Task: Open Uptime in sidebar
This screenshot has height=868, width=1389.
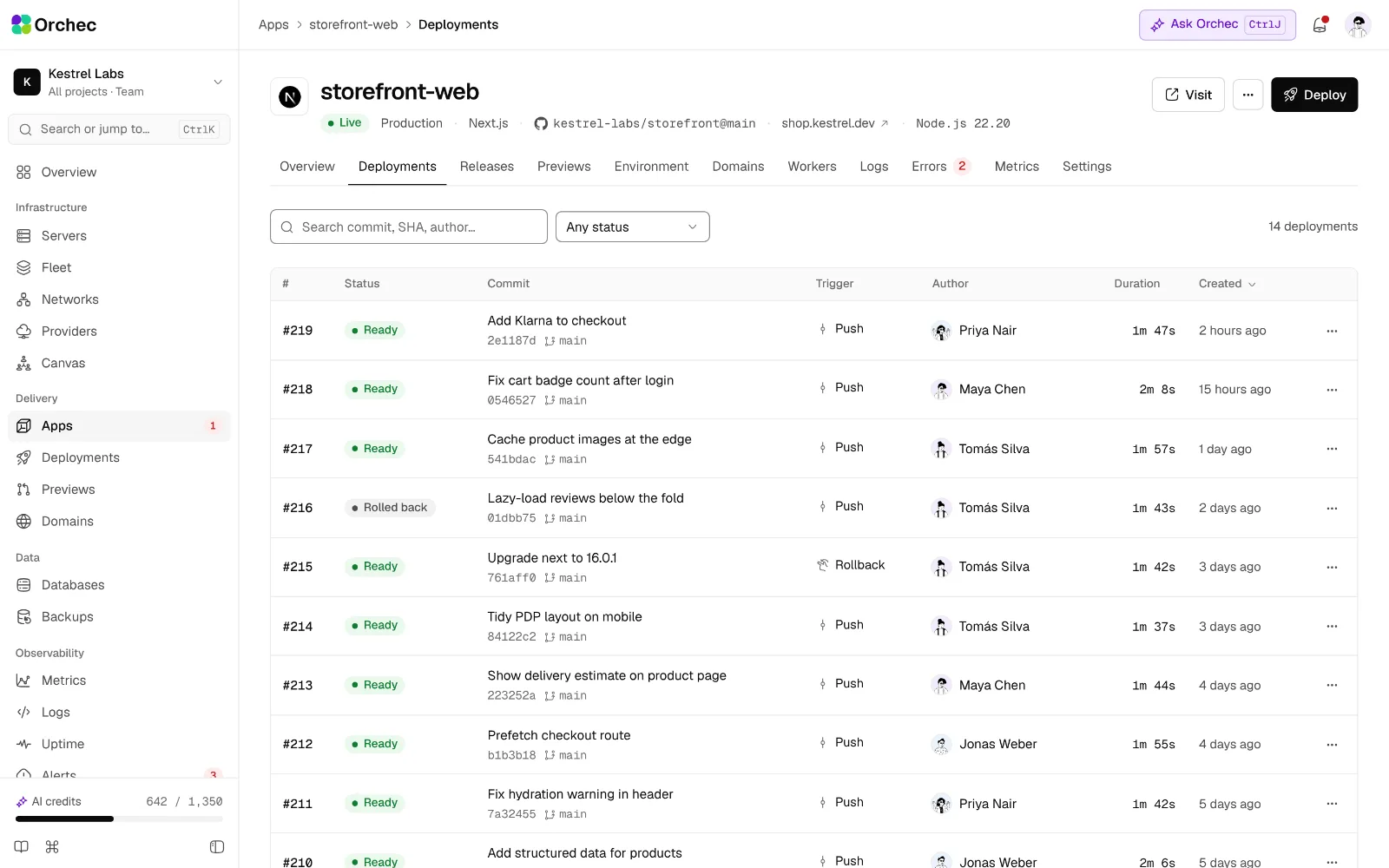Action: click(119, 744)
